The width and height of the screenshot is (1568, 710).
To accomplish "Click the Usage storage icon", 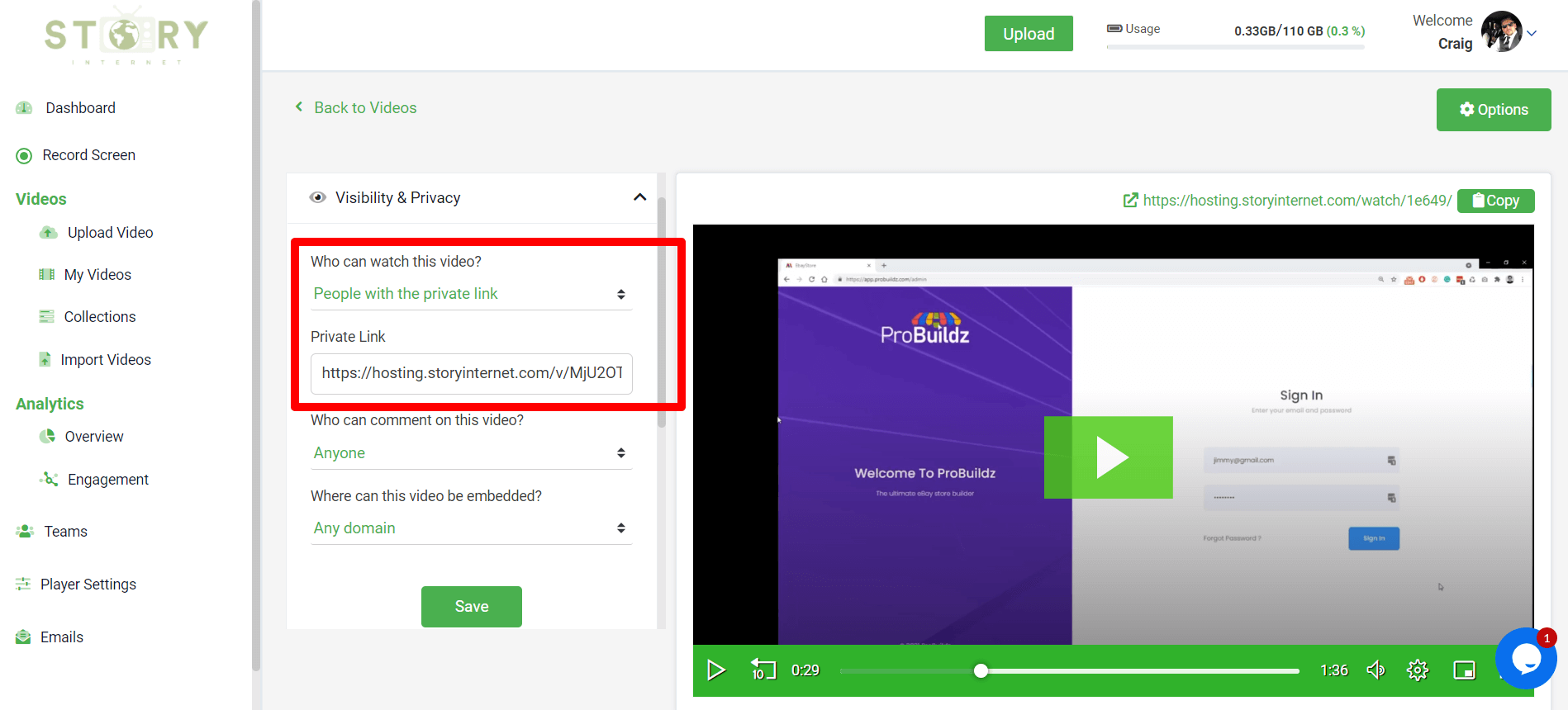I will pos(1114,29).
